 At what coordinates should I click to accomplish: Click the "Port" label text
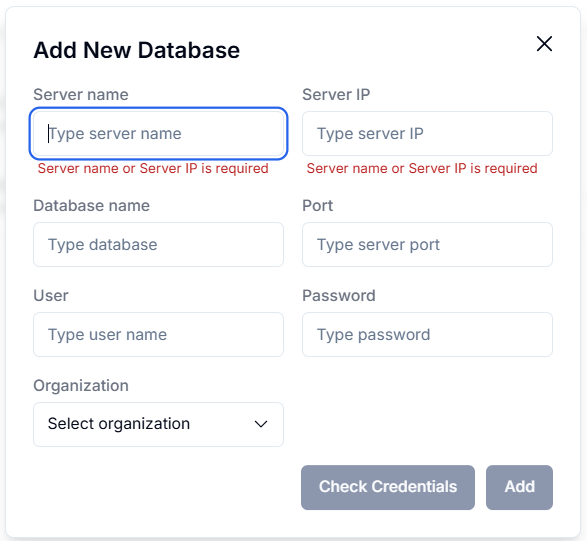(317, 206)
